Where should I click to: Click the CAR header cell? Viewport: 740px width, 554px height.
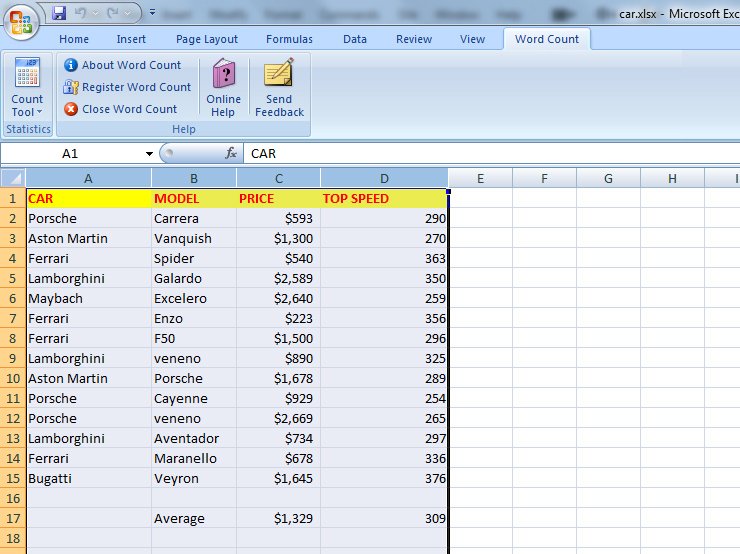pyautogui.click(x=88, y=199)
